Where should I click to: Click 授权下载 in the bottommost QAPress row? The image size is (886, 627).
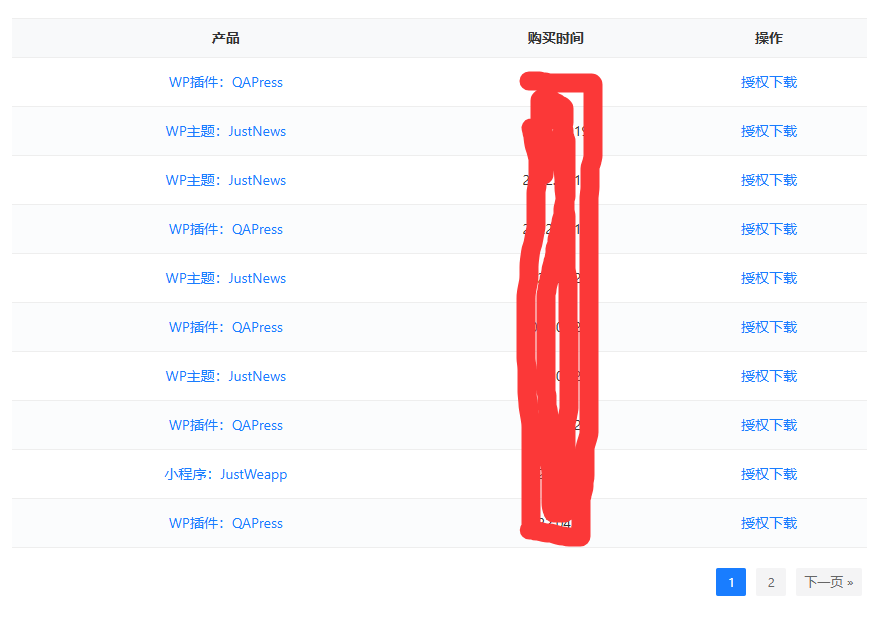pos(768,523)
